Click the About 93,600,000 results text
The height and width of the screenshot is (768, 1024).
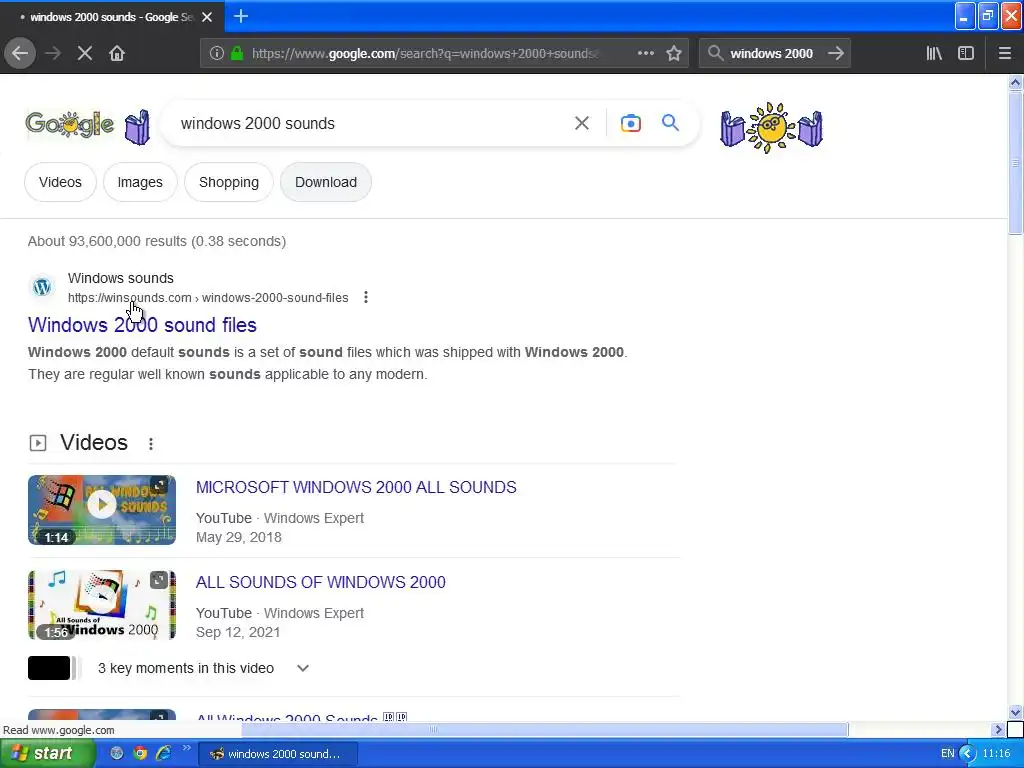pos(157,241)
